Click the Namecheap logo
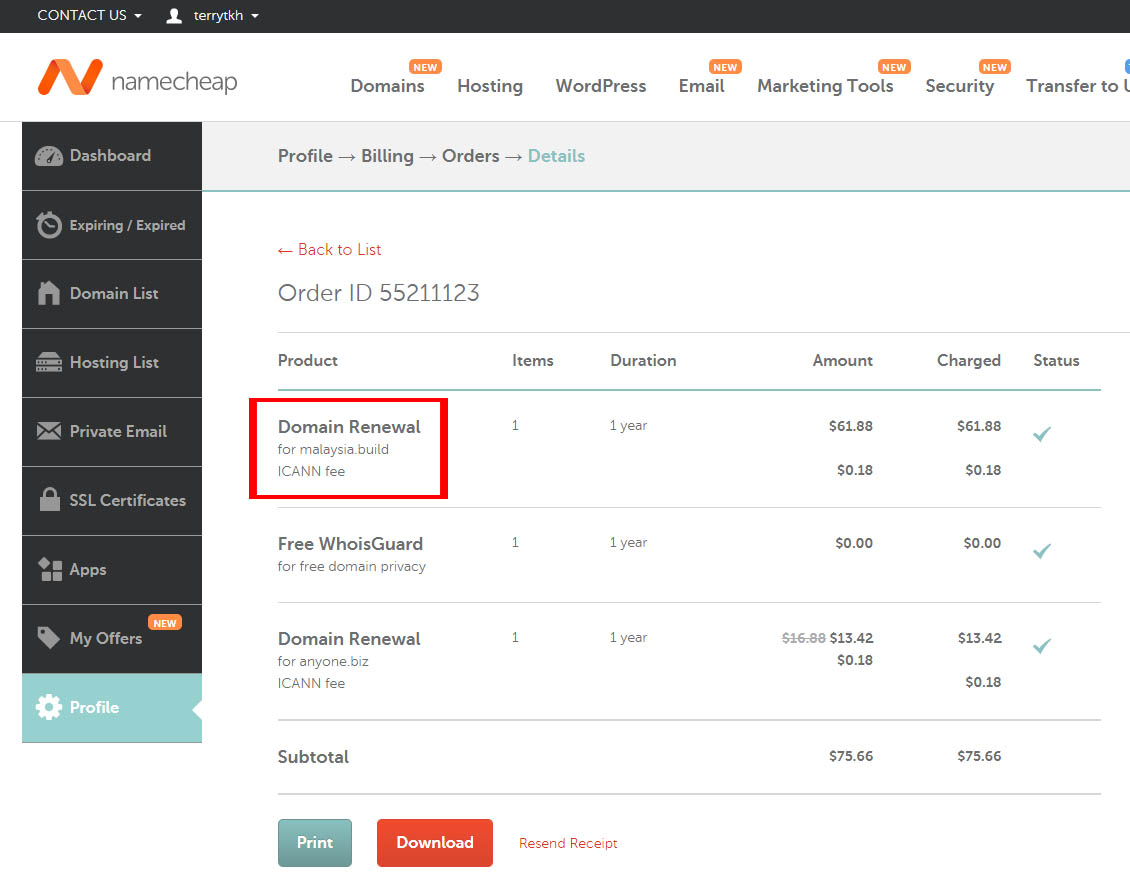The height and width of the screenshot is (877, 1130). click(137, 77)
